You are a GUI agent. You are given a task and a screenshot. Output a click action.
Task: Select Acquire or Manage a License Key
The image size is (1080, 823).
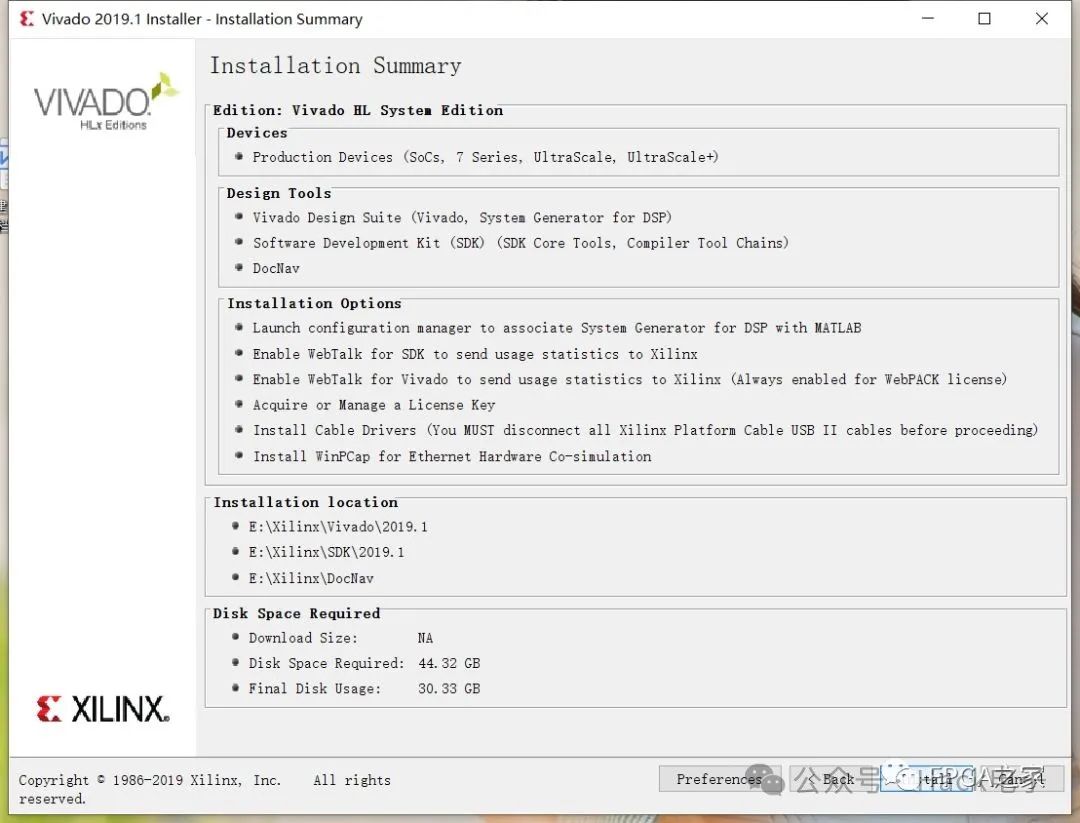click(x=373, y=405)
